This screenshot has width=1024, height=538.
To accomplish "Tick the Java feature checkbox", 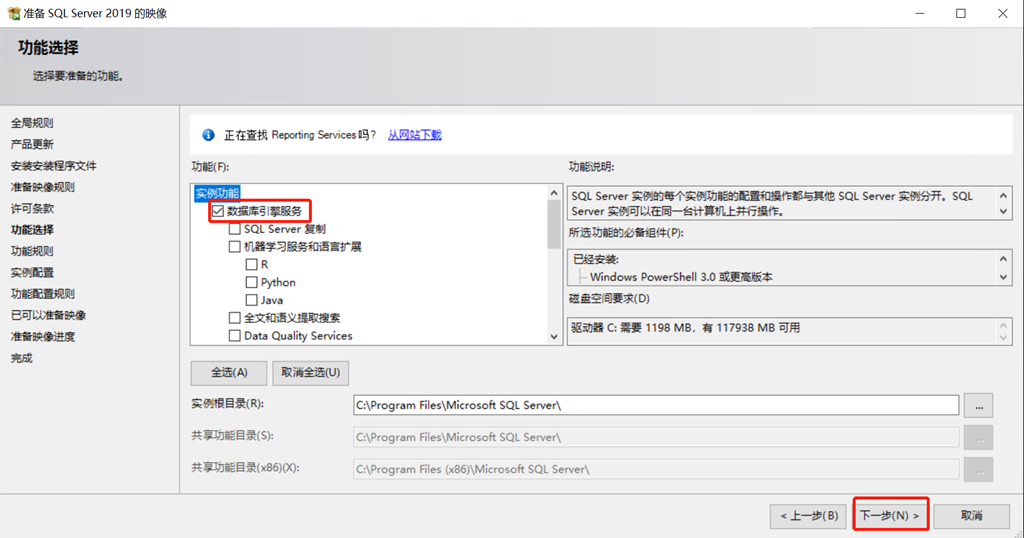I will [x=251, y=300].
